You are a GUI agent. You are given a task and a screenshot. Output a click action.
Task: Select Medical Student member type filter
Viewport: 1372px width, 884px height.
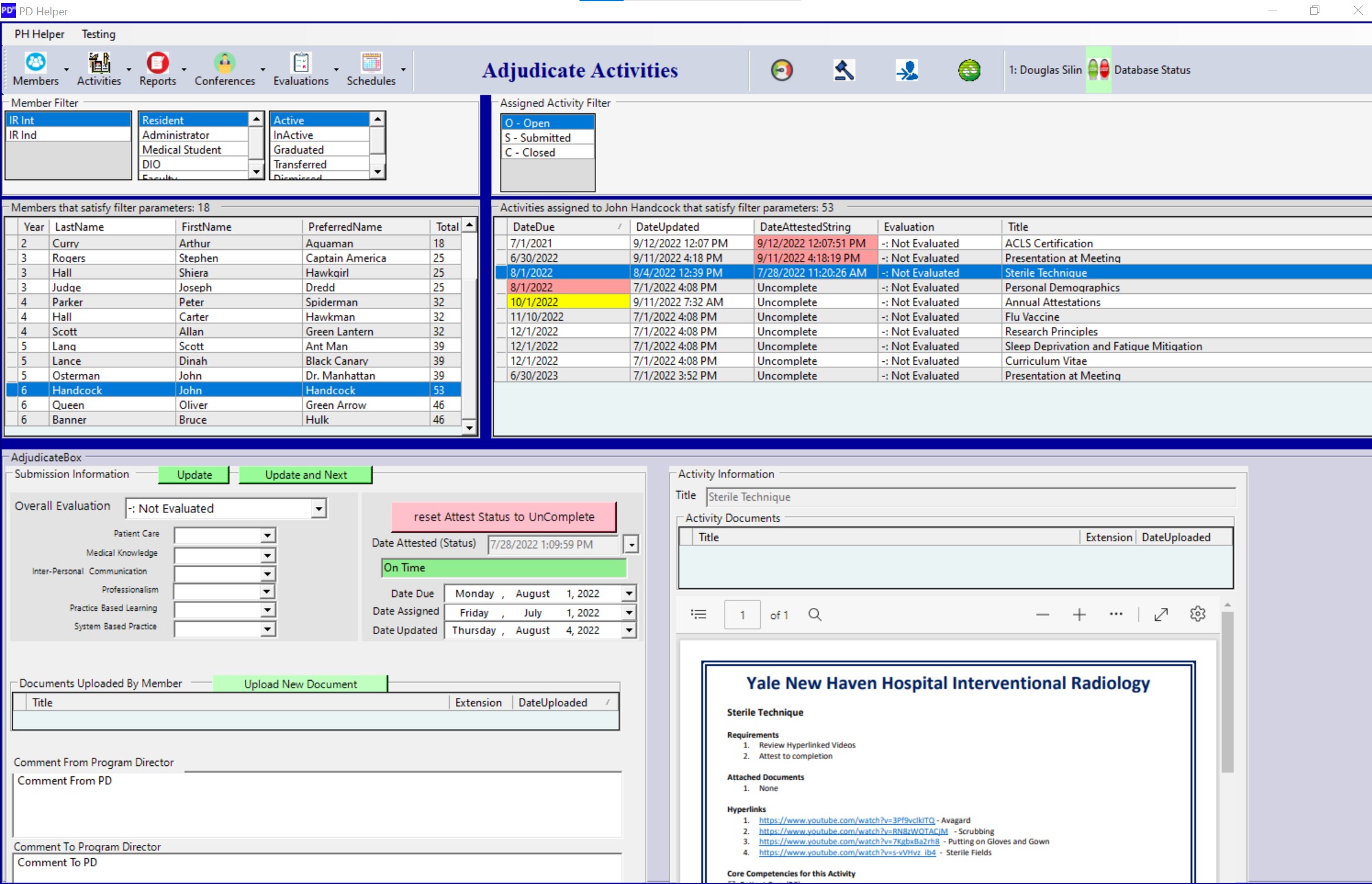(x=194, y=149)
